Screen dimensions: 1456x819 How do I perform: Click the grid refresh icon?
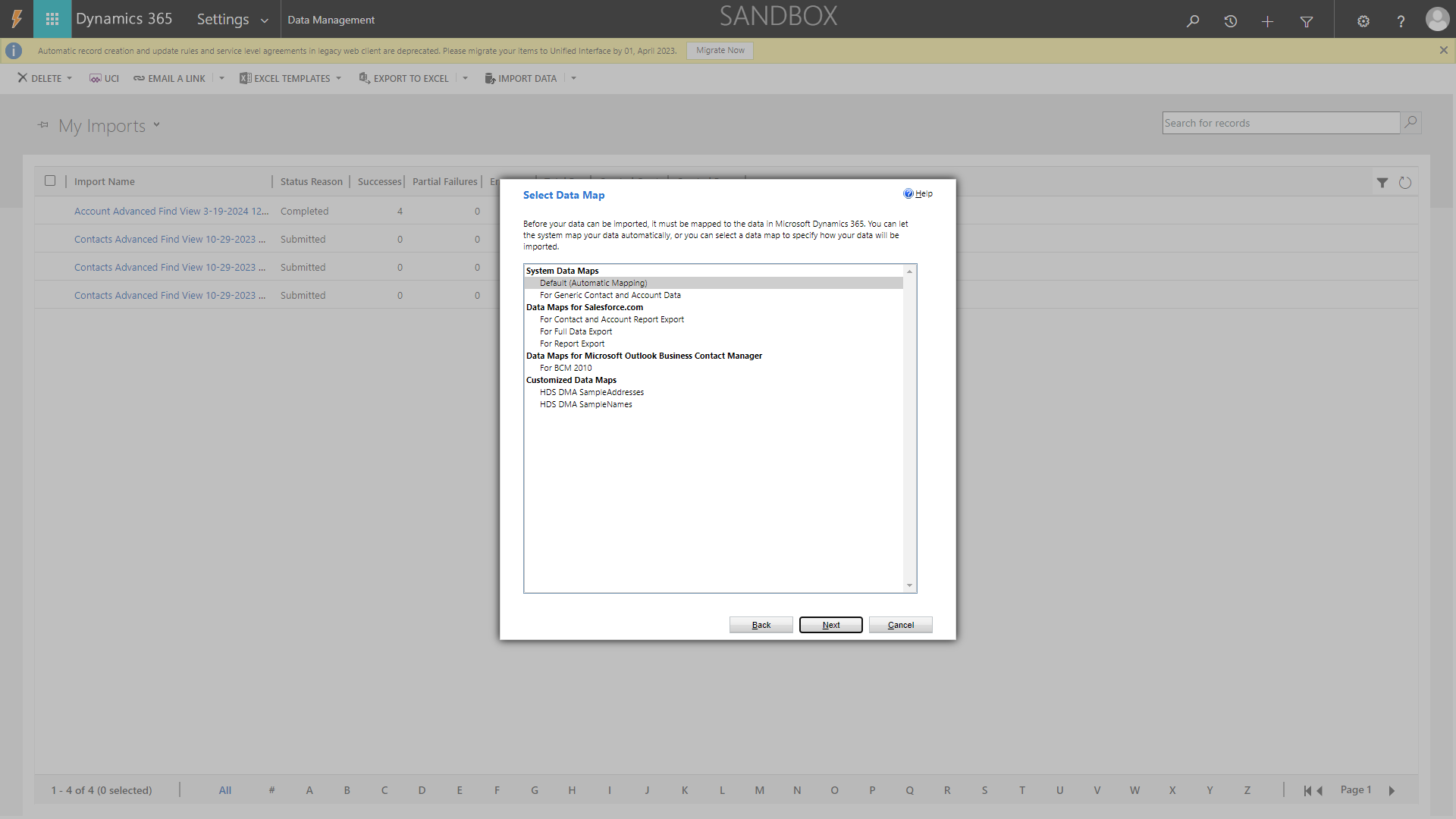1405,183
